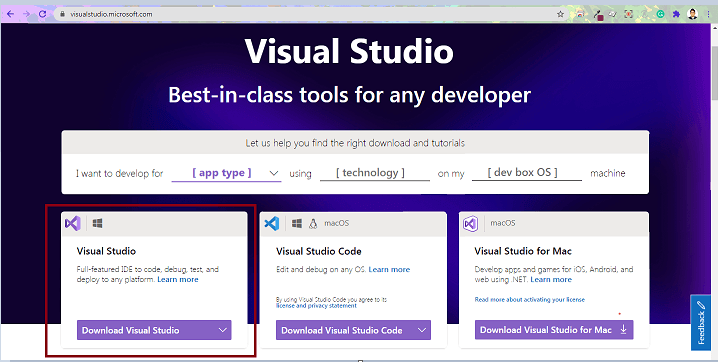Click the purple Visual Studio logo icon
This screenshot has width=718, height=362.
pos(73,223)
